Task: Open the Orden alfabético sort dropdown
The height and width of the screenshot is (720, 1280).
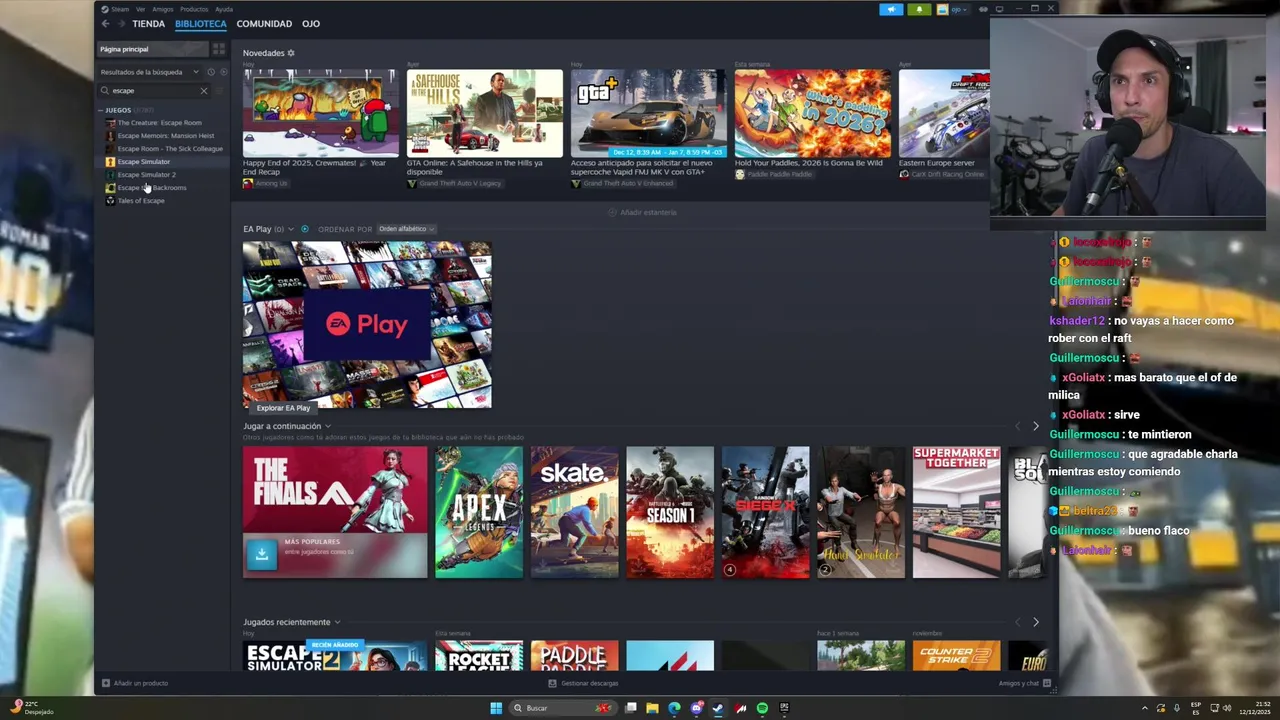Action: [x=406, y=229]
